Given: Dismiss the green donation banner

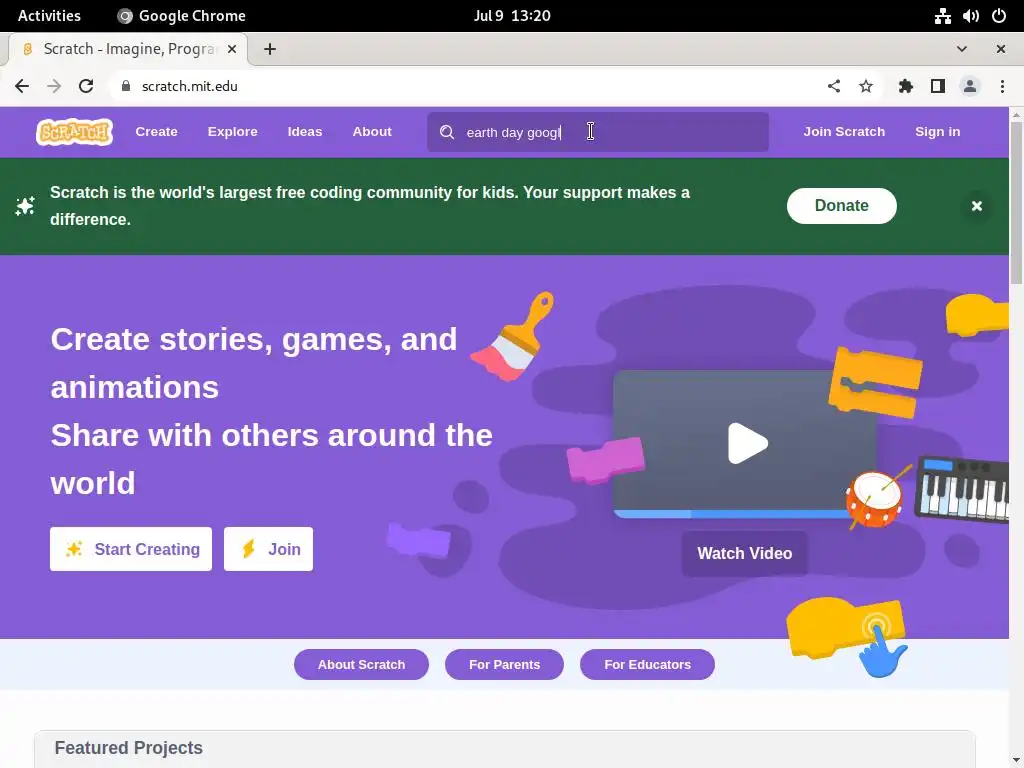Looking at the screenshot, I should point(977,206).
